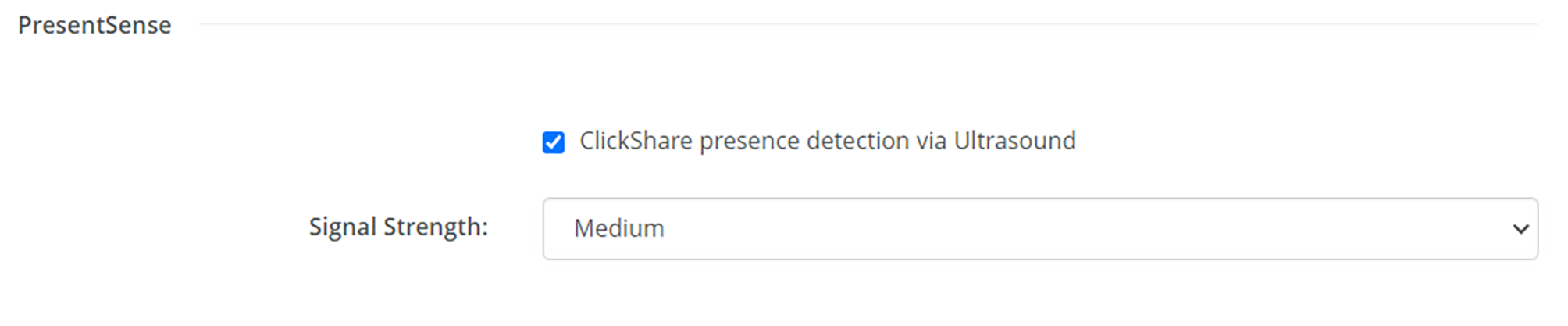Uncheck the ClickShare presence detection checkbox
1568x326 pixels.
[x=554, y=142]
